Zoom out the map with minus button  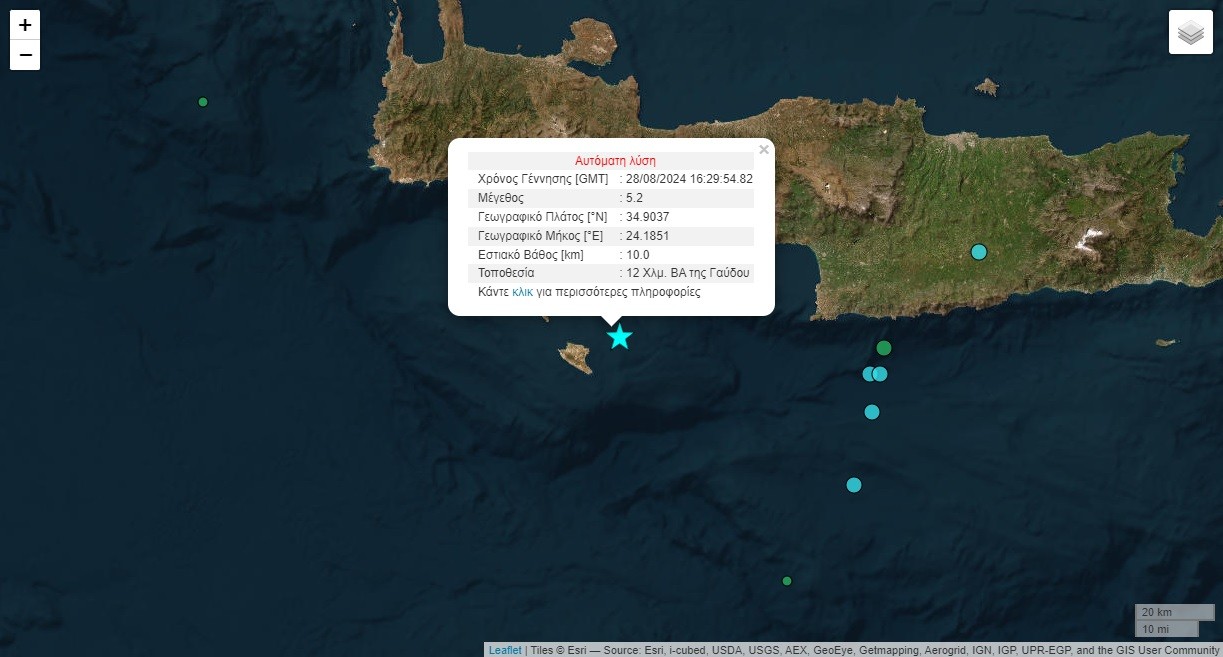pyautogui.click(x=25, y=55)
